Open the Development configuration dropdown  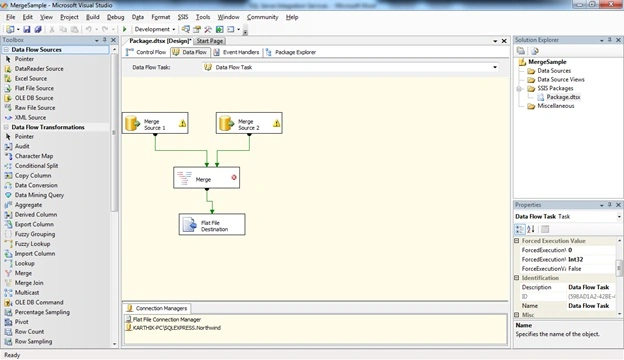174,29
